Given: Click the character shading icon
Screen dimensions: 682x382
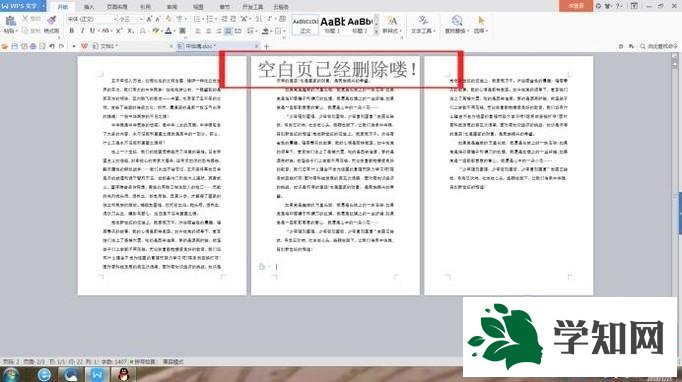Looking at the screenshot, I should 182,31.
